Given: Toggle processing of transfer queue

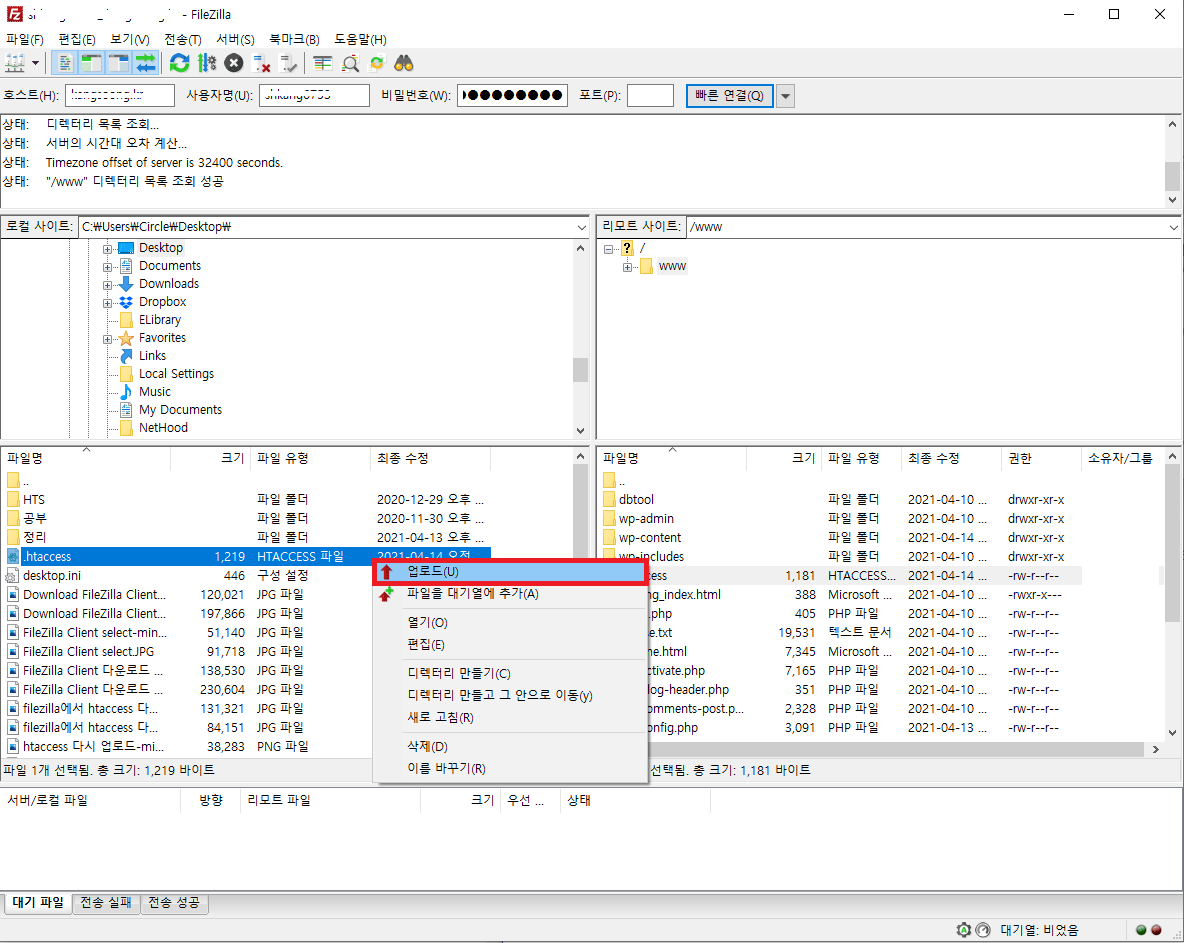Looking at the screenshot, I should tap(207, 63).
